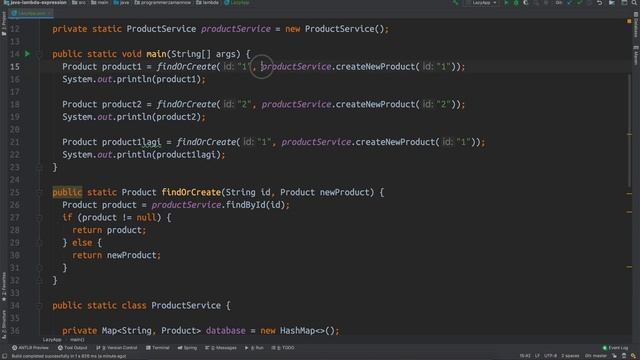The width and height of the screenshot is (640, 360).
Task: Click 'product1lagi' variable on line 21
Action: [x=131, y=142]
